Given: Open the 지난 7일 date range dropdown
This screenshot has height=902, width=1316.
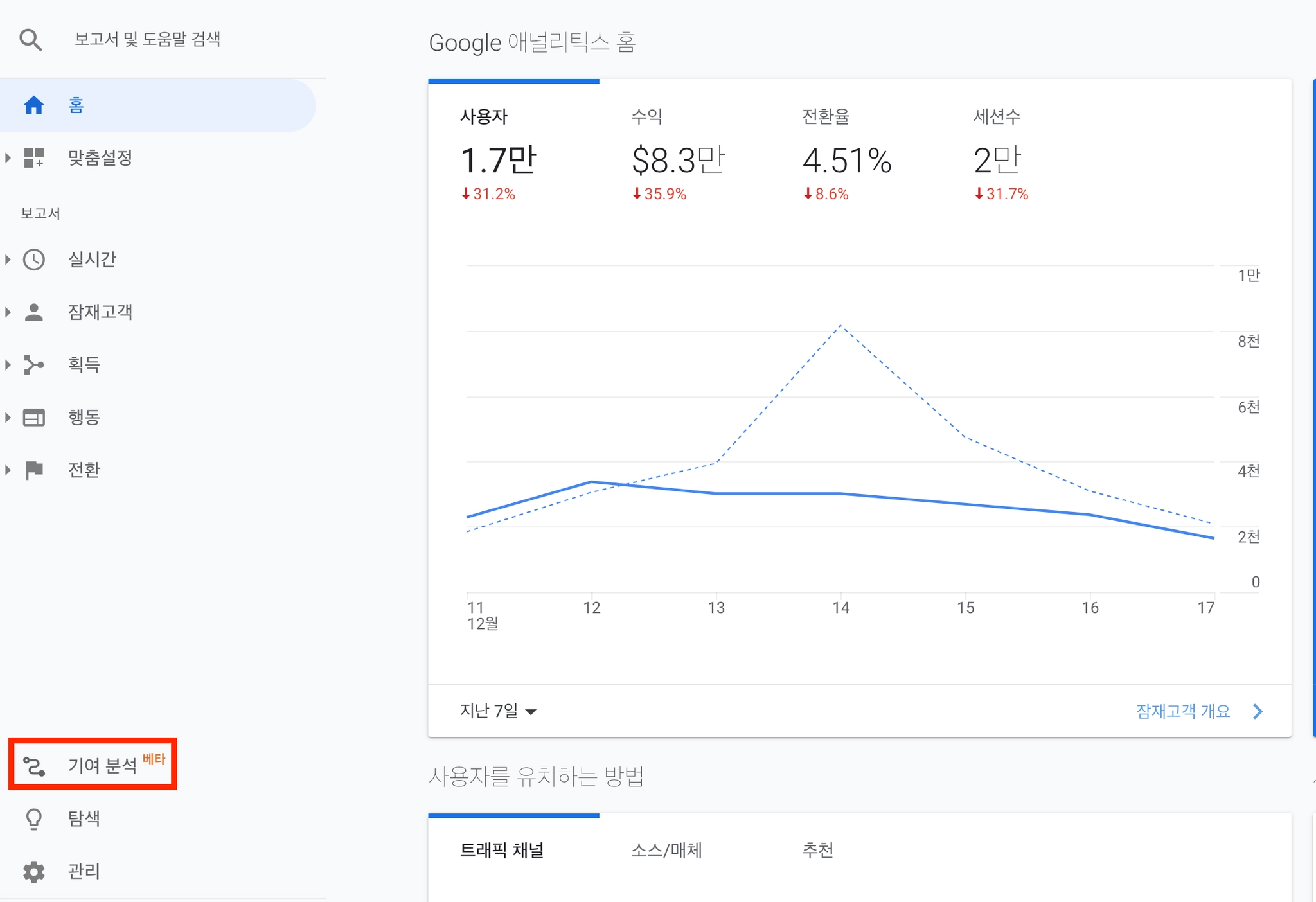Looking at the screenshot, I should tap(498, 711).
